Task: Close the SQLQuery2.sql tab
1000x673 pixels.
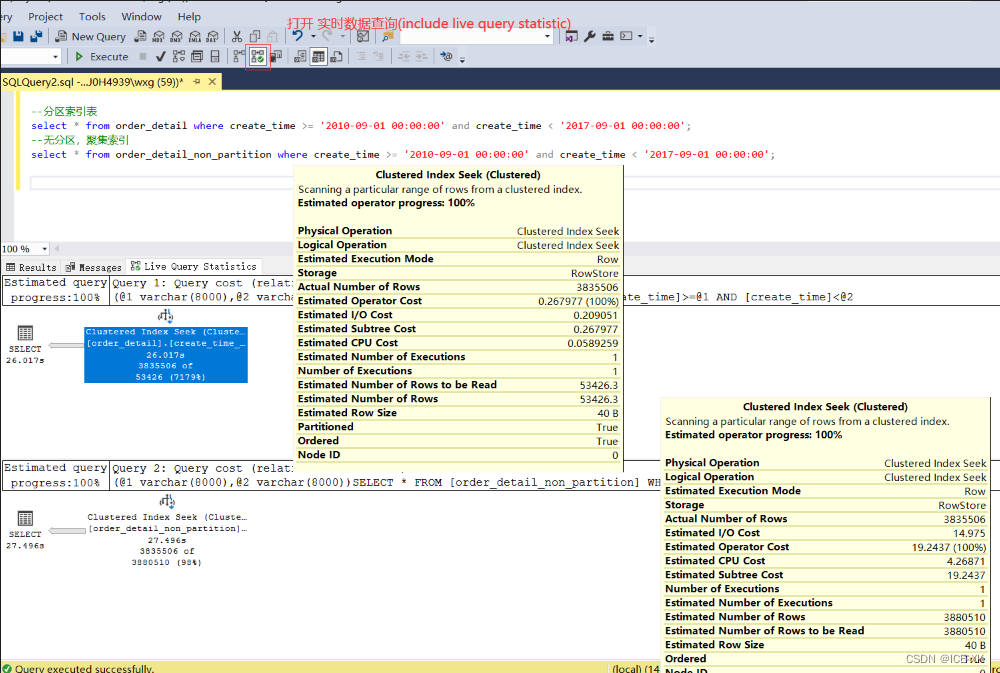Action: 212,82
